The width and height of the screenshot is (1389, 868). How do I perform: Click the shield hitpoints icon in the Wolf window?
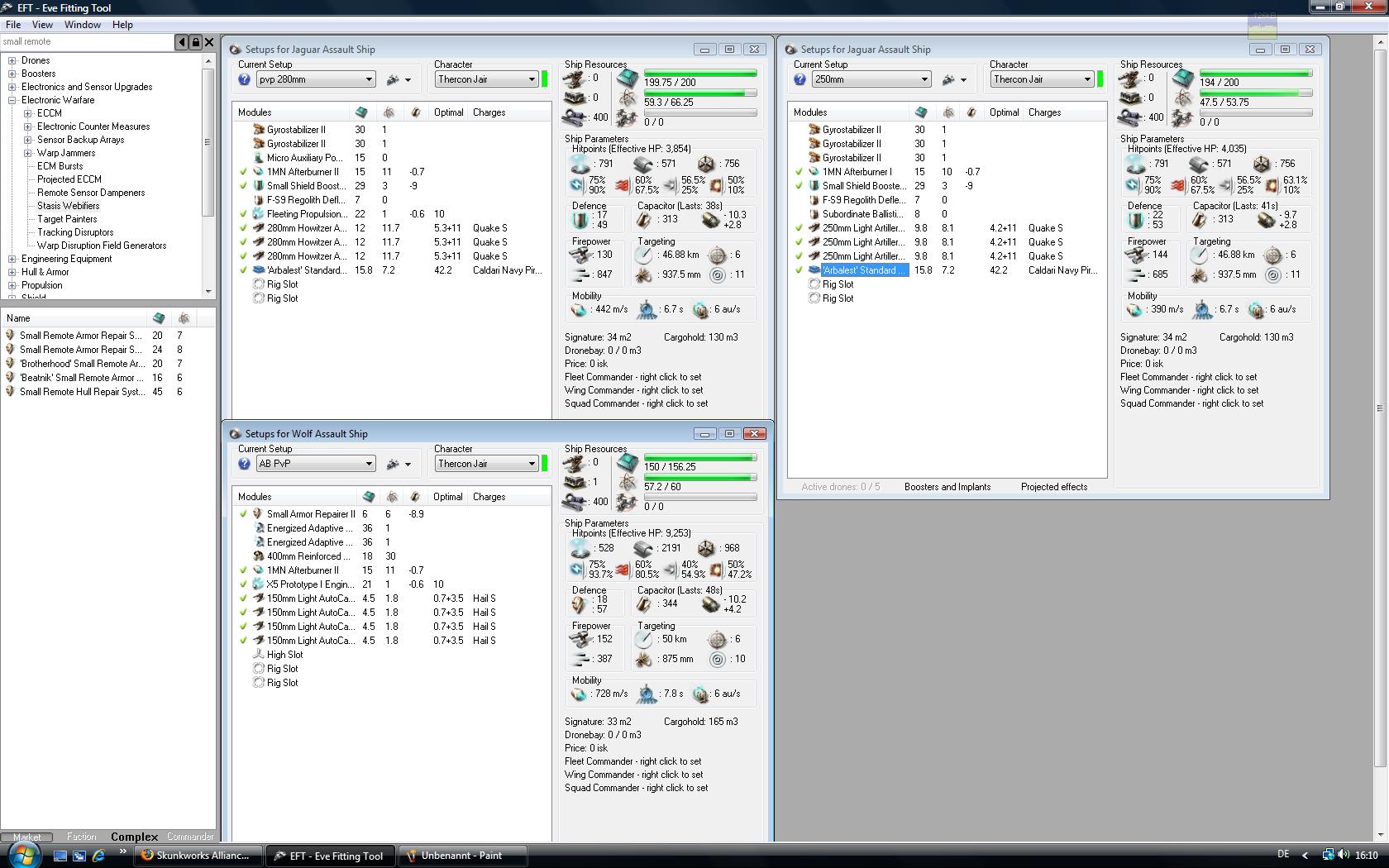(x=581, y=548)
